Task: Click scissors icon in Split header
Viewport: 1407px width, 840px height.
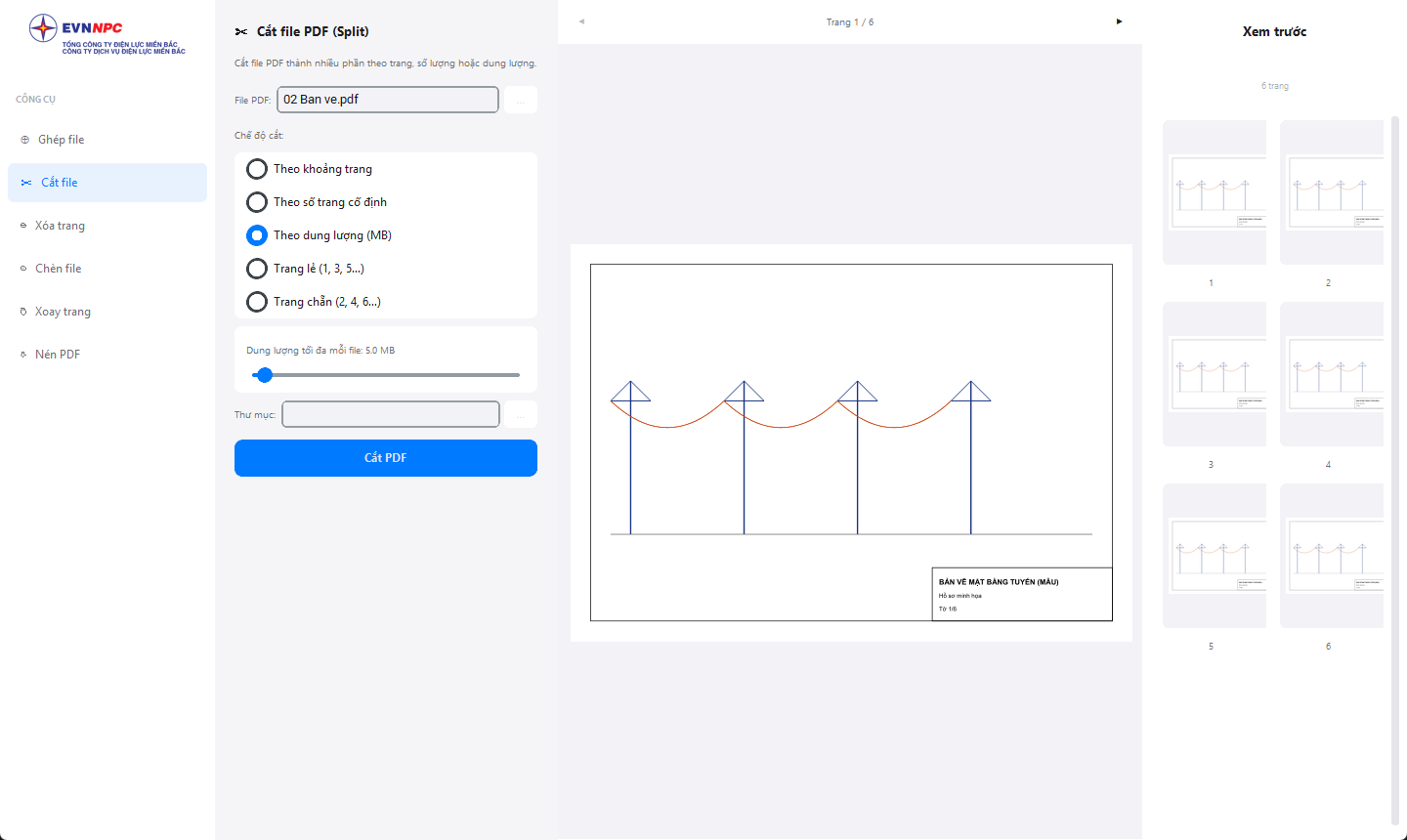Action: point(241,32)
